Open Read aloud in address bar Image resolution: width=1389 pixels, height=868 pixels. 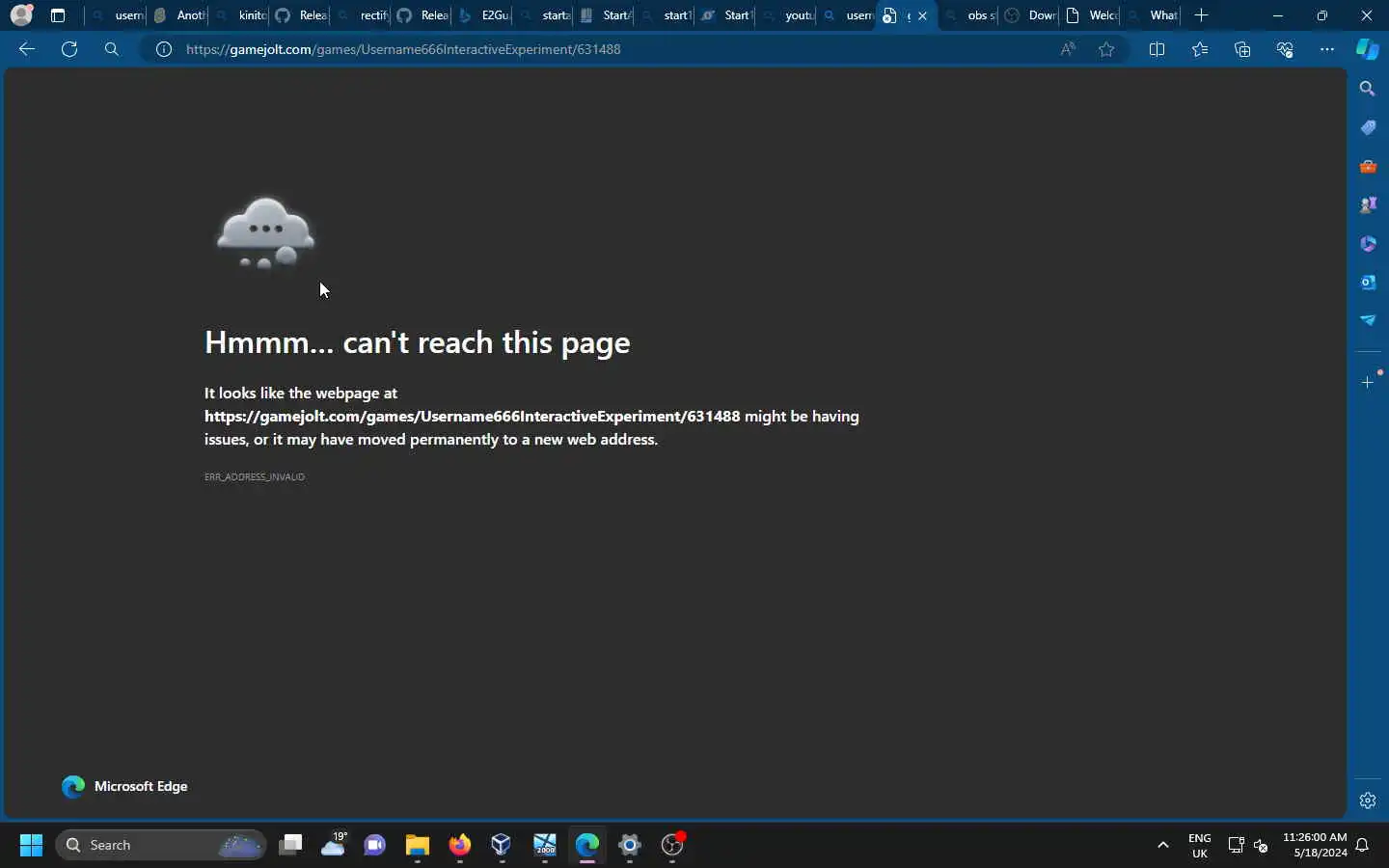pos(1068,49)
